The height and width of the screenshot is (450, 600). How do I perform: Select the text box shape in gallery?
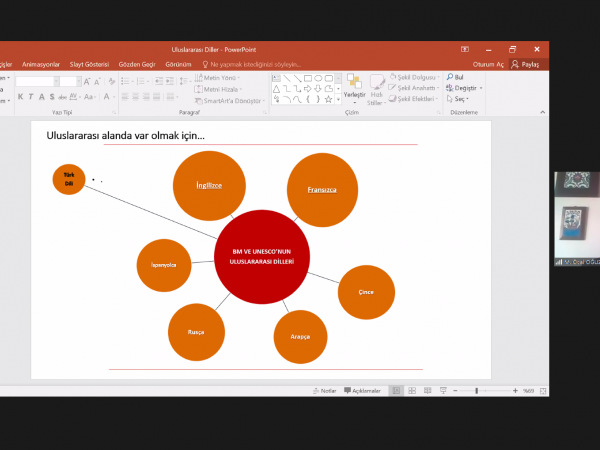[276, 78]
